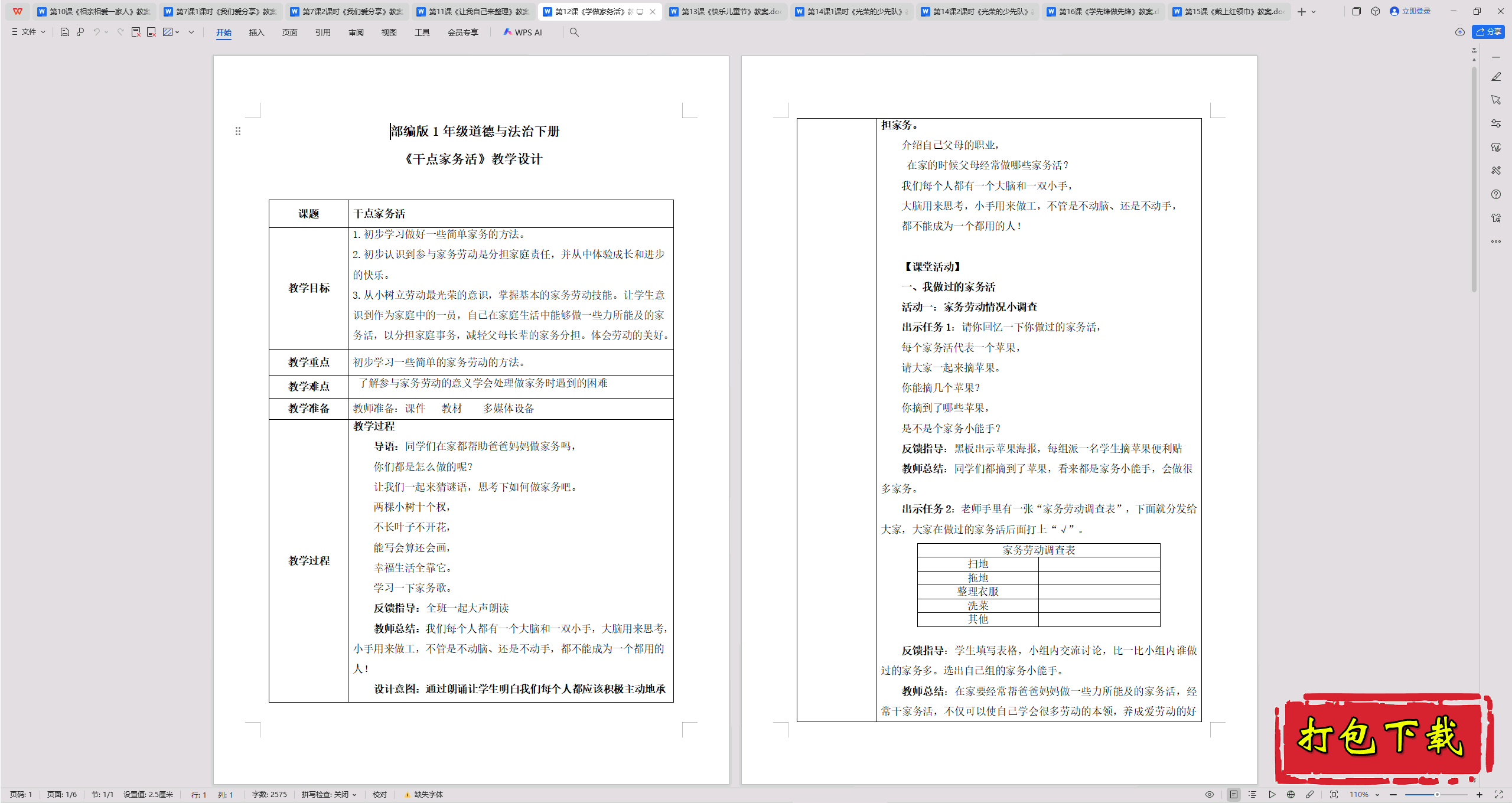Click the Save document icon

65,32
